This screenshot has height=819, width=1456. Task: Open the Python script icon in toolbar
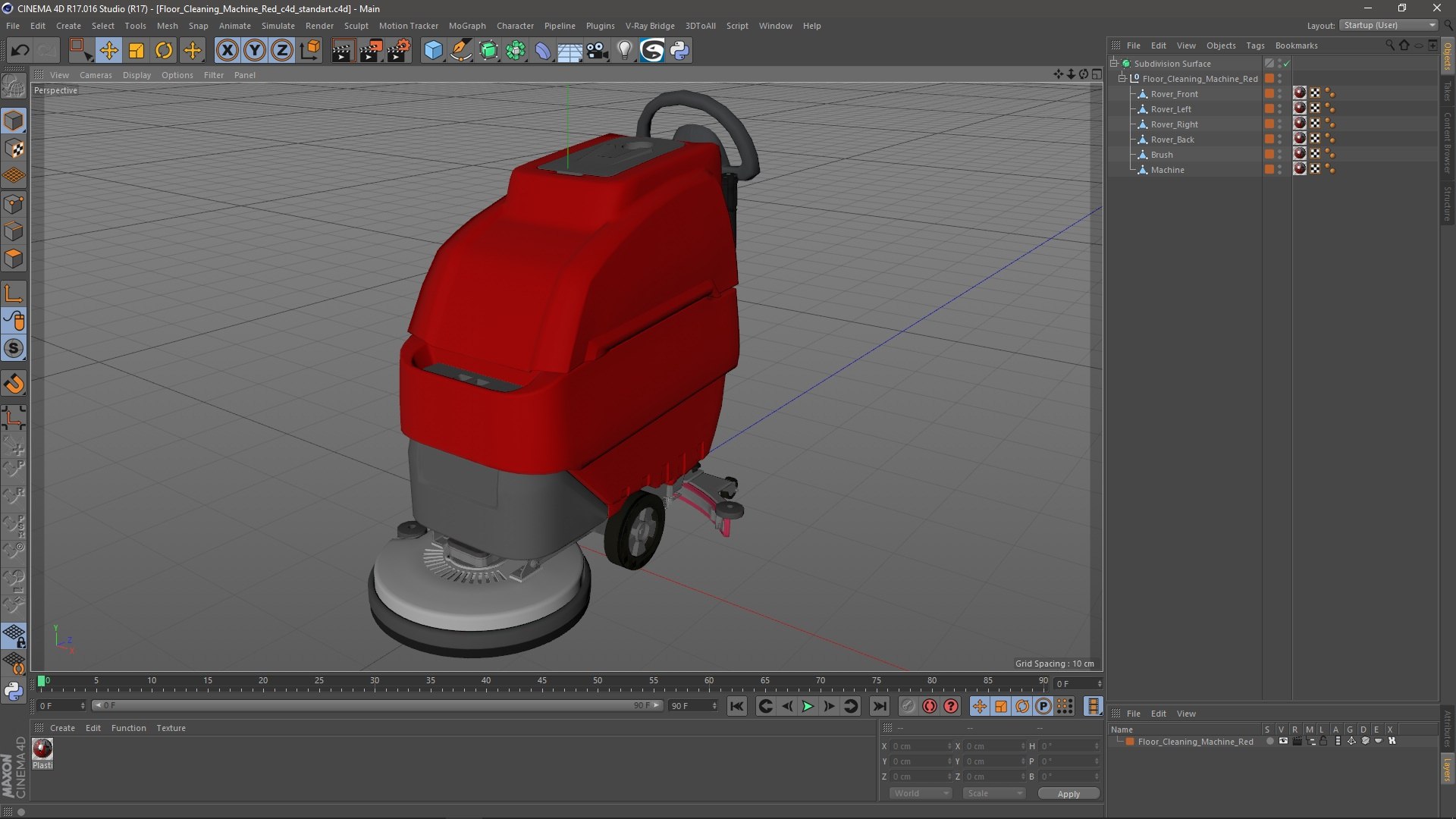pyautogui.click(x=679, y=50)
